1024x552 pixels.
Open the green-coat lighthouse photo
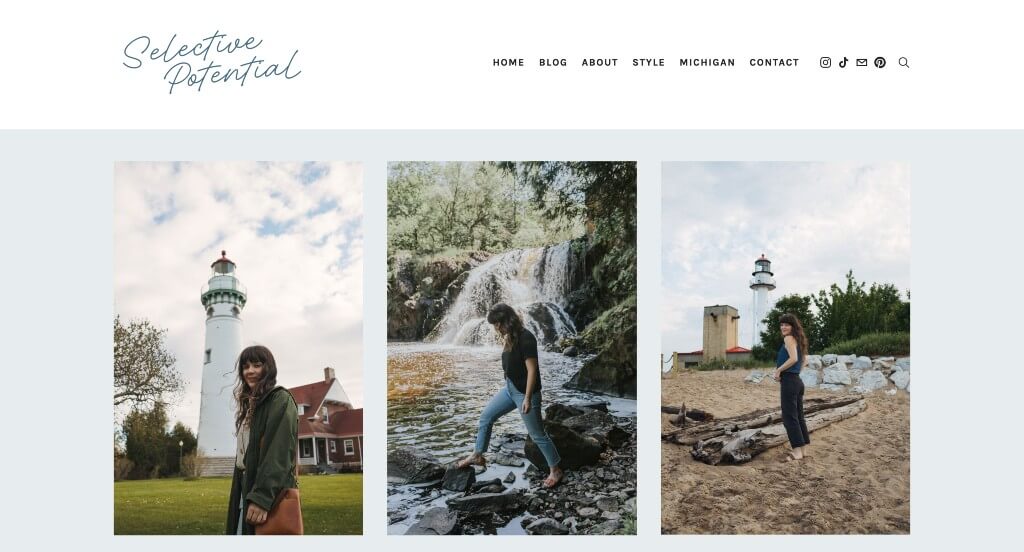[238, 348]
